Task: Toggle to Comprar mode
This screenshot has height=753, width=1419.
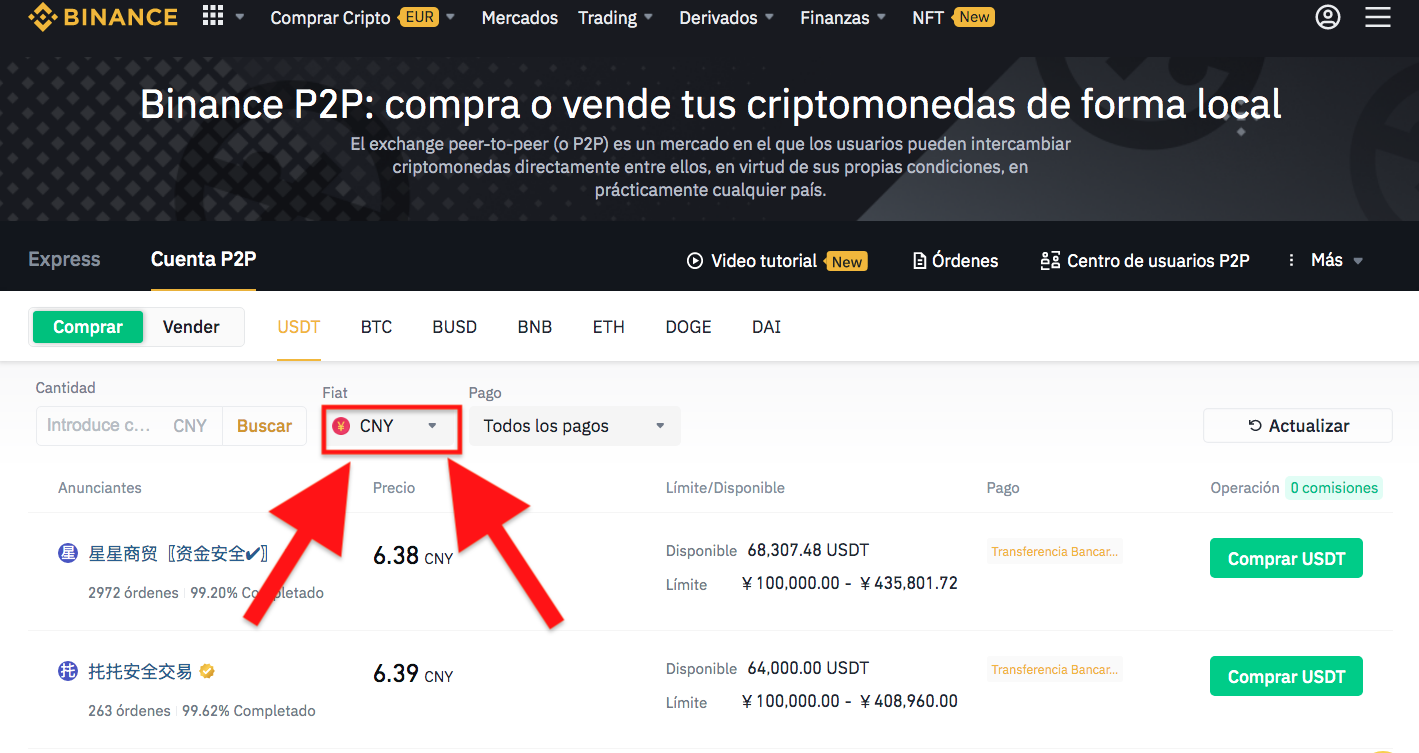Action: (x=88, y=327)
